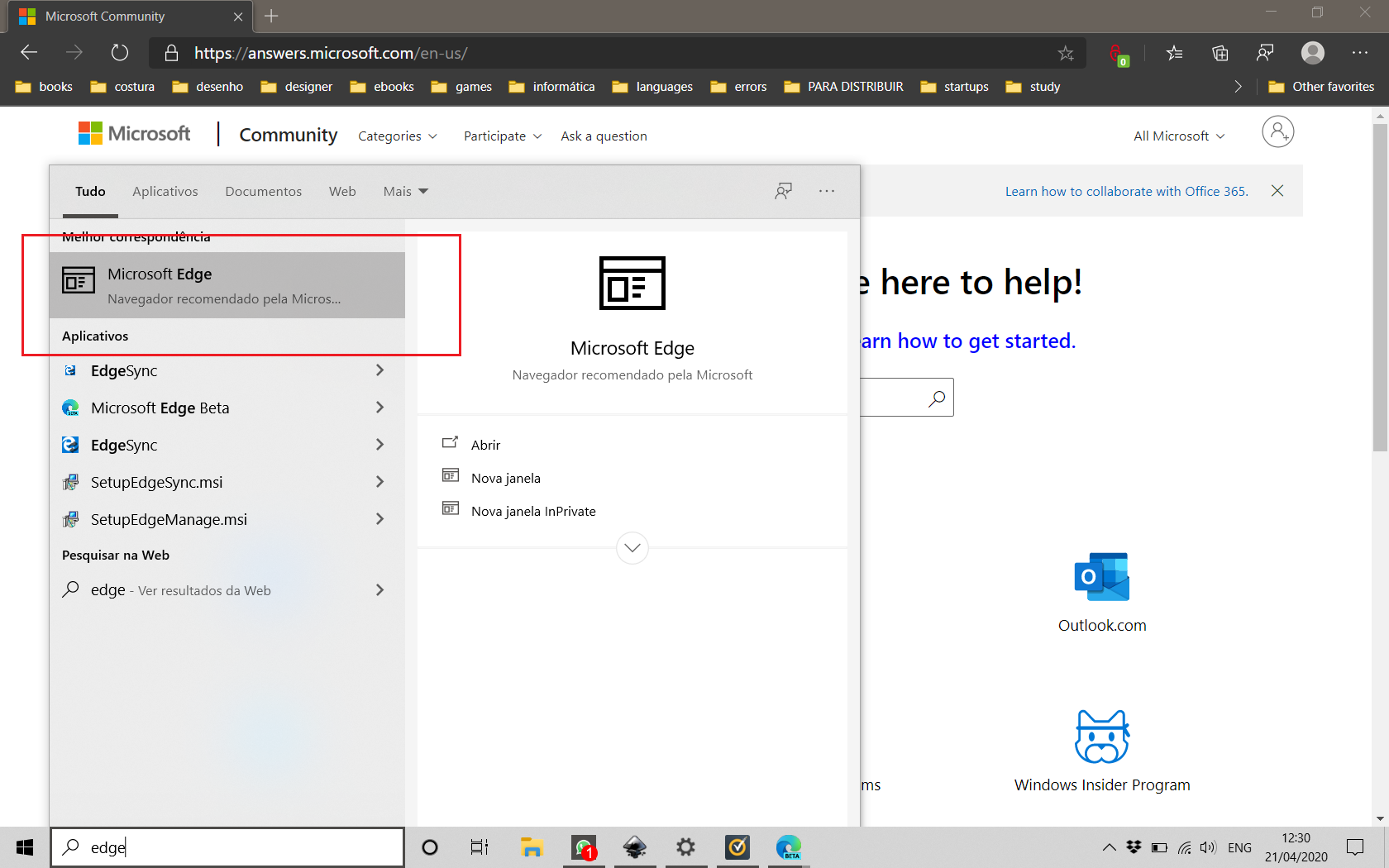This screenshot has width=1389, height=868.
Task: Open the Collections icon
Action: 1220,54
